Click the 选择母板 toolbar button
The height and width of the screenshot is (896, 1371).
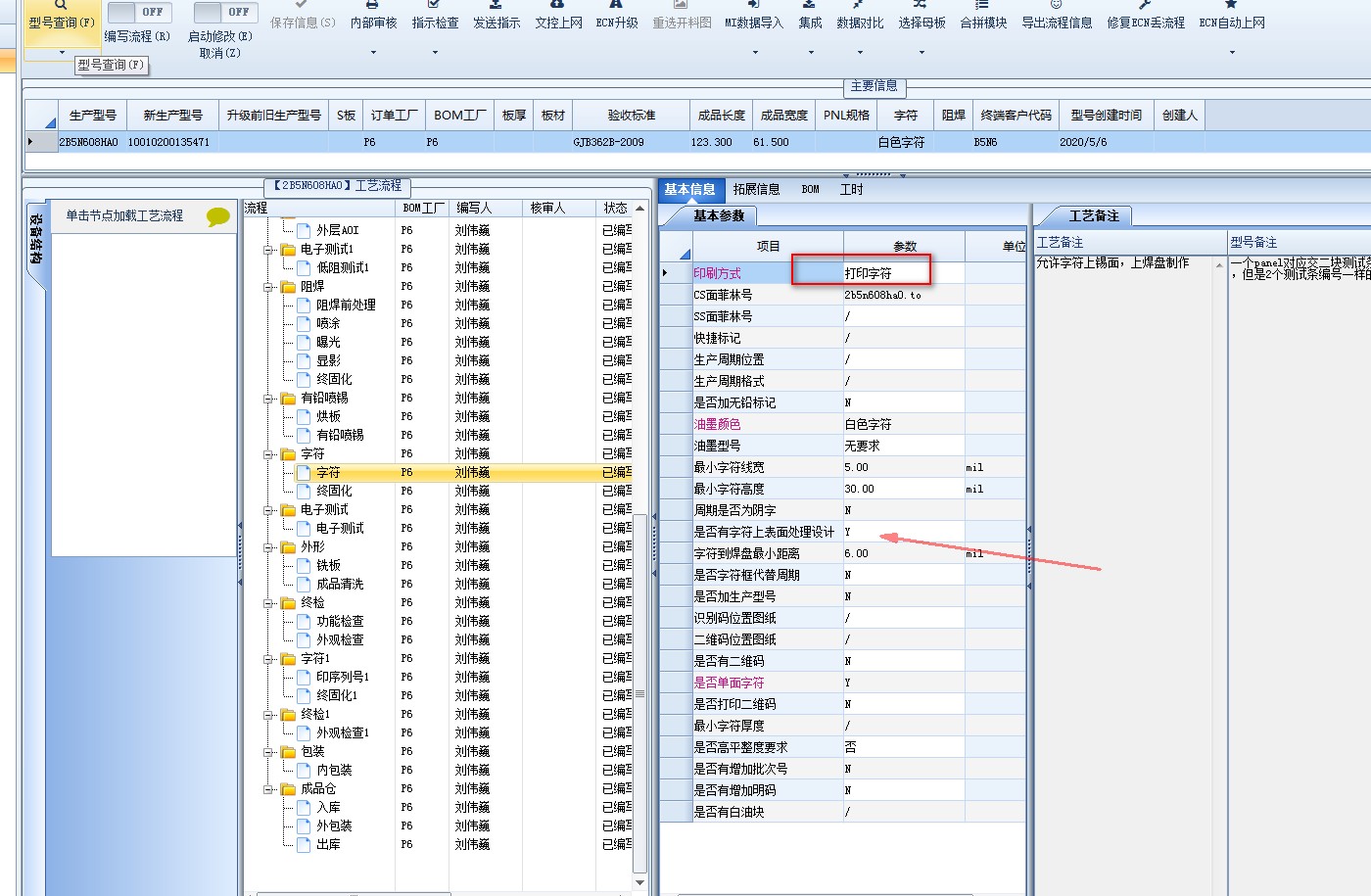pyautogui.click(x=922, y=18)
